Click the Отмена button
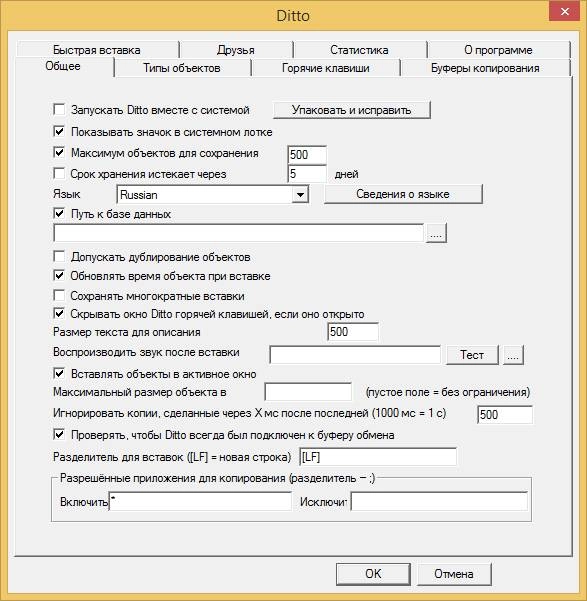The image size is (587, 601). (454, 574)
